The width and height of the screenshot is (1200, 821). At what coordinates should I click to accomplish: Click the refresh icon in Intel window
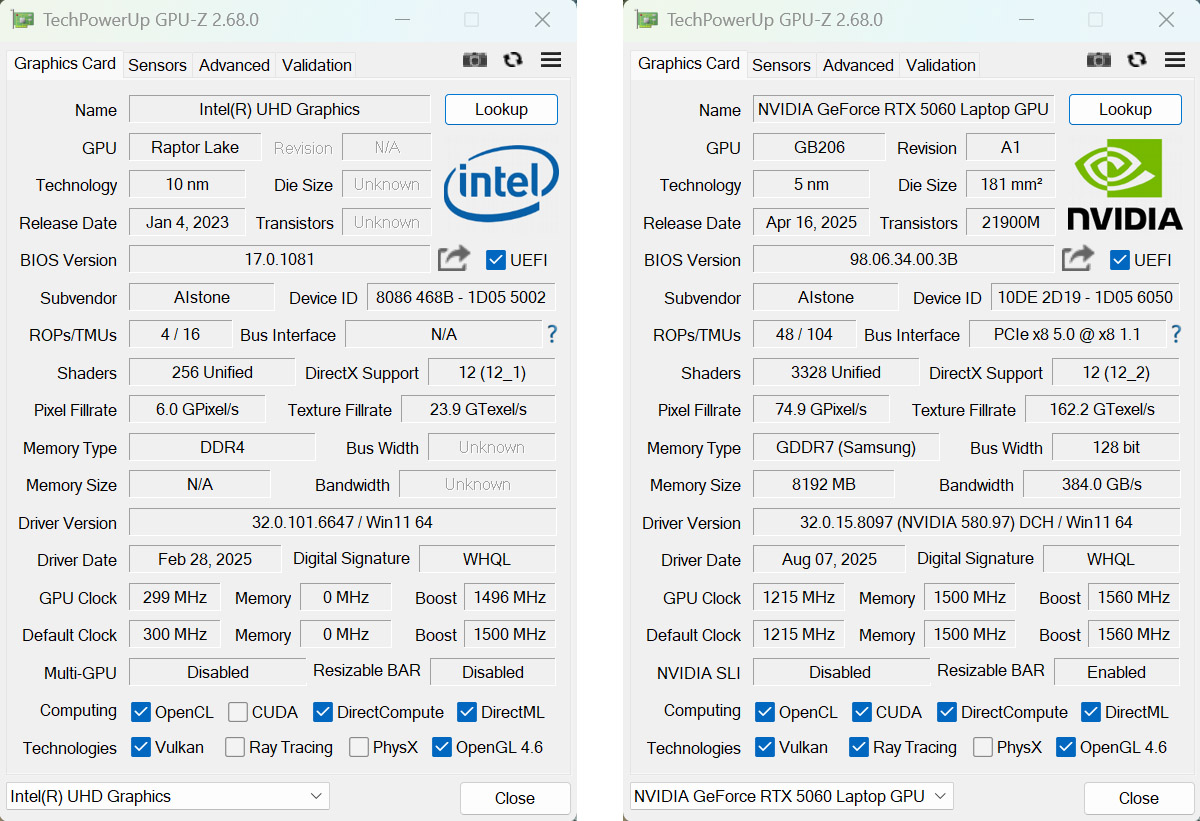pyautogui.click(x=513, y=60)
